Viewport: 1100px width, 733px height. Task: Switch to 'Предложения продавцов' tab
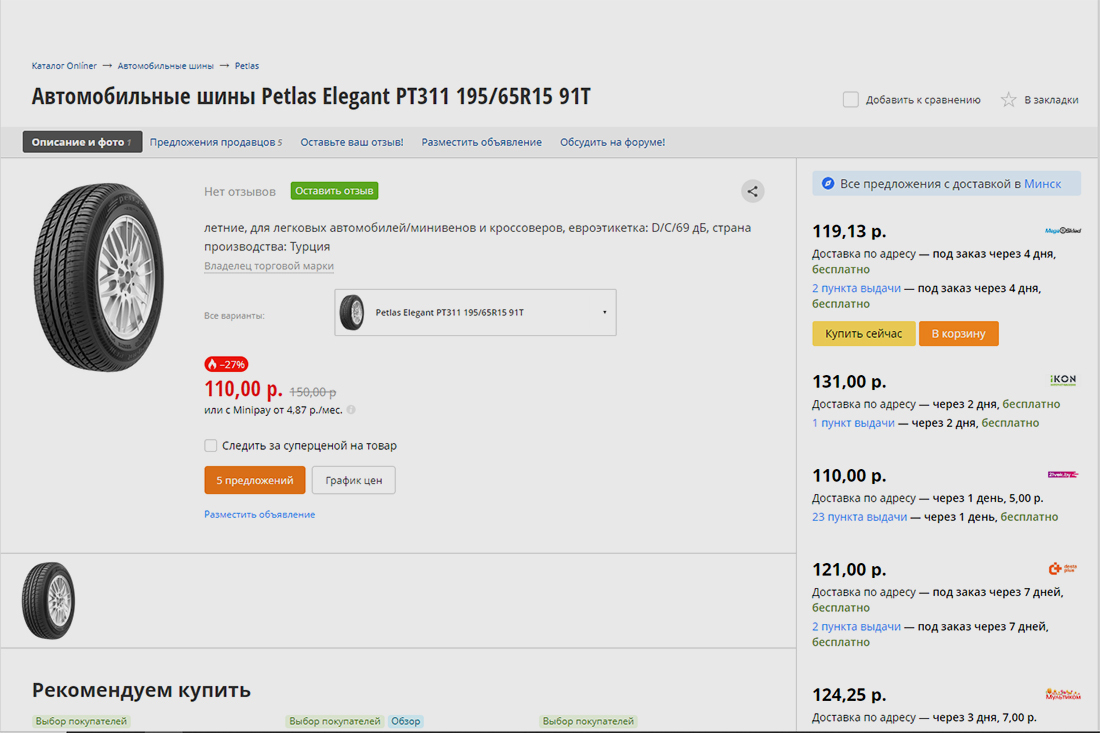click(215, 142)
